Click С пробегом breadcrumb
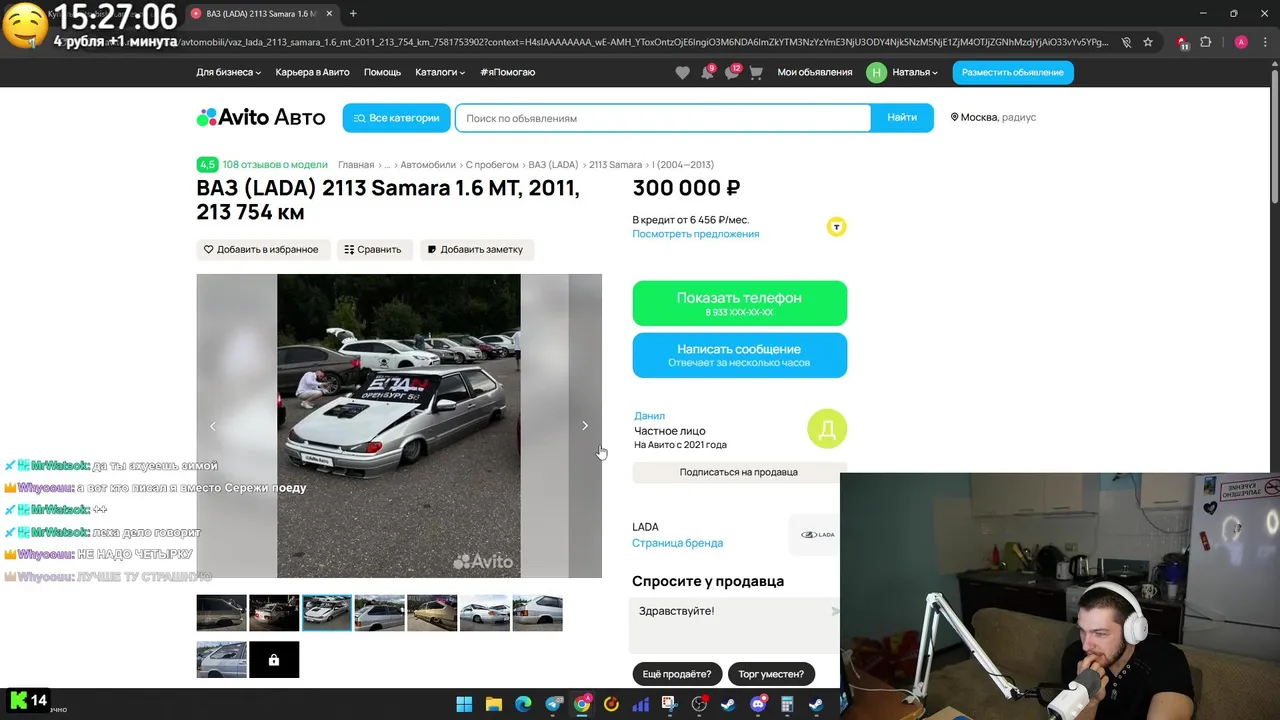 point(492,164)
